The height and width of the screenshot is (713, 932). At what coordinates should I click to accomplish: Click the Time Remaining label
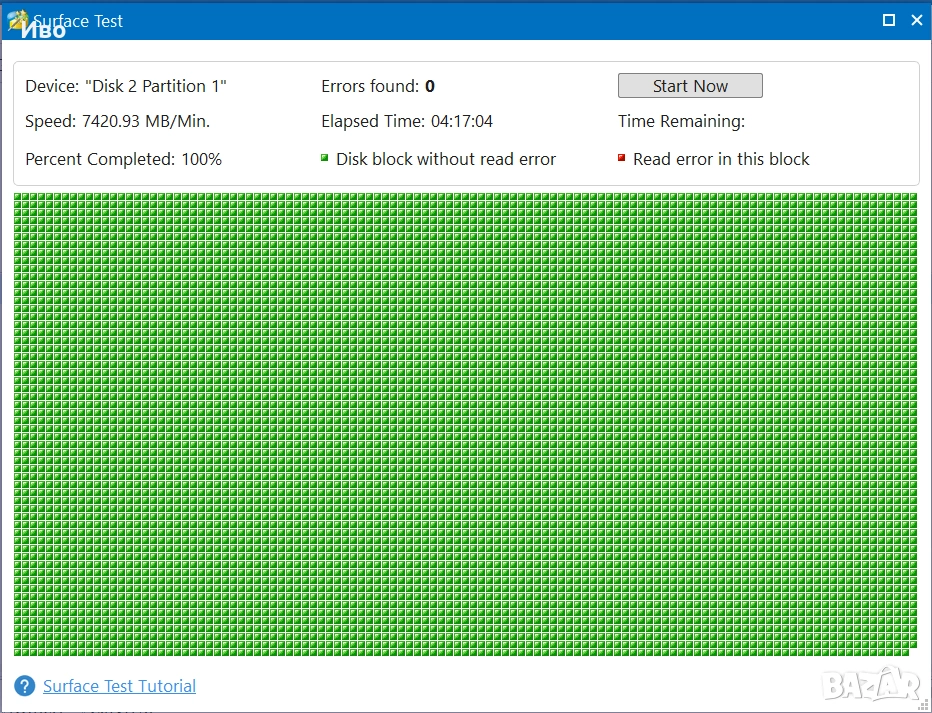681,121
